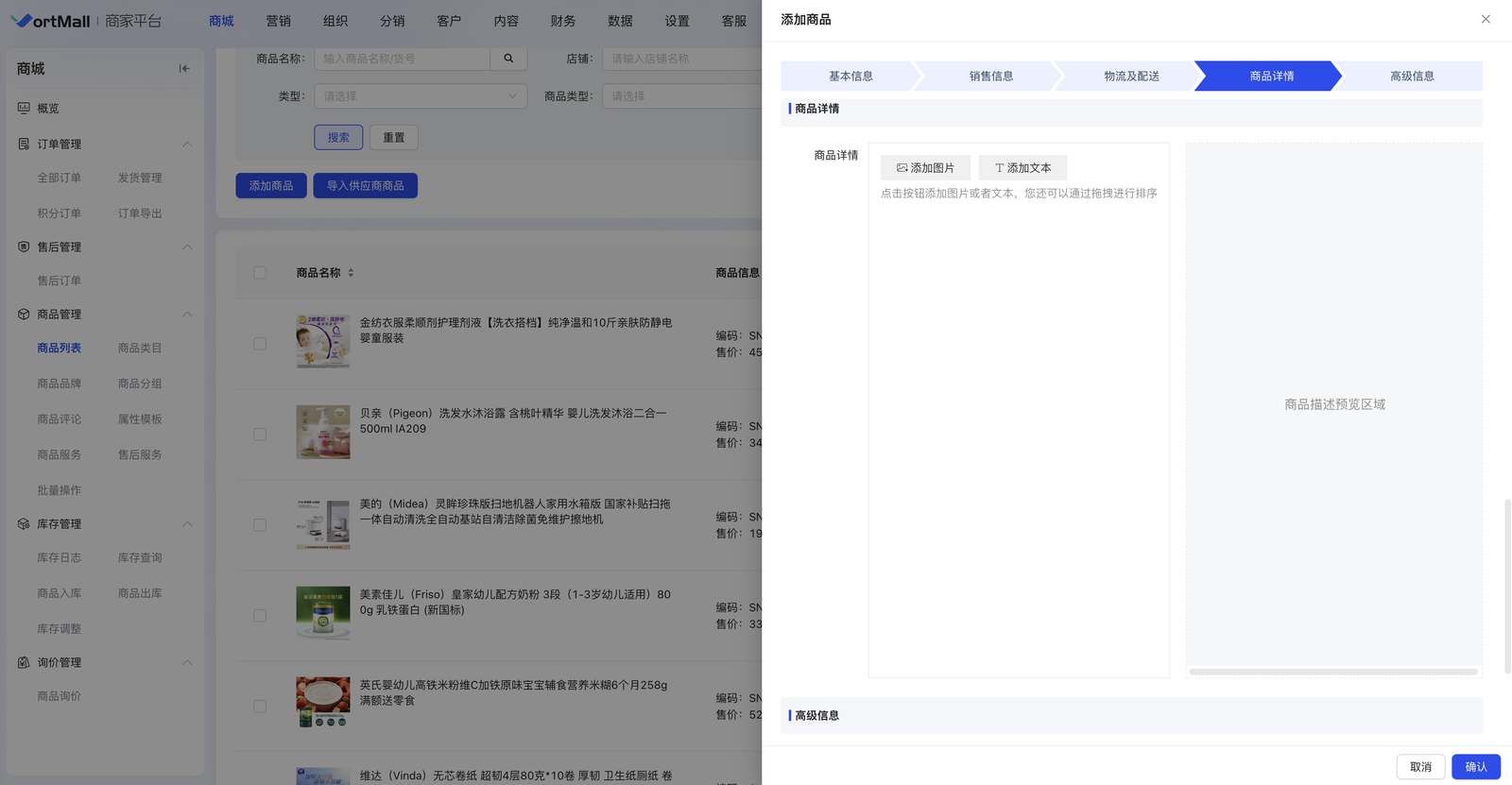Open the 类型 dropdown selector
Viewport: 1512px width, 785px height.
(x=421, y=96)
